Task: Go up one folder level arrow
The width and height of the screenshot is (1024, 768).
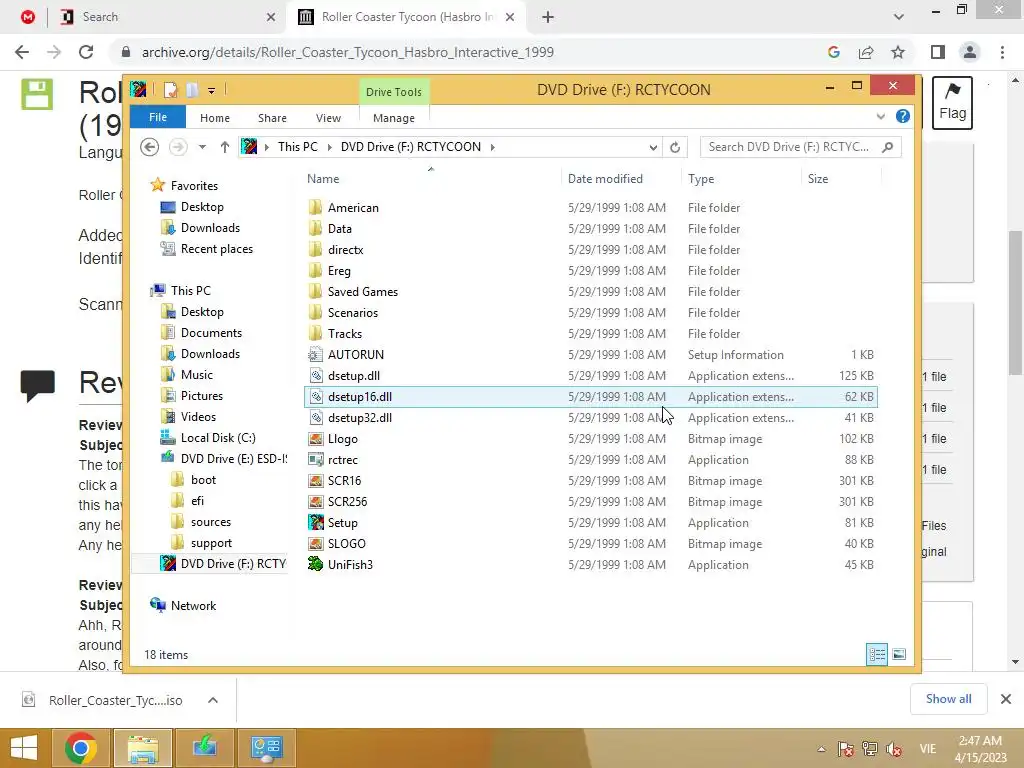Action: click(225, 147)
